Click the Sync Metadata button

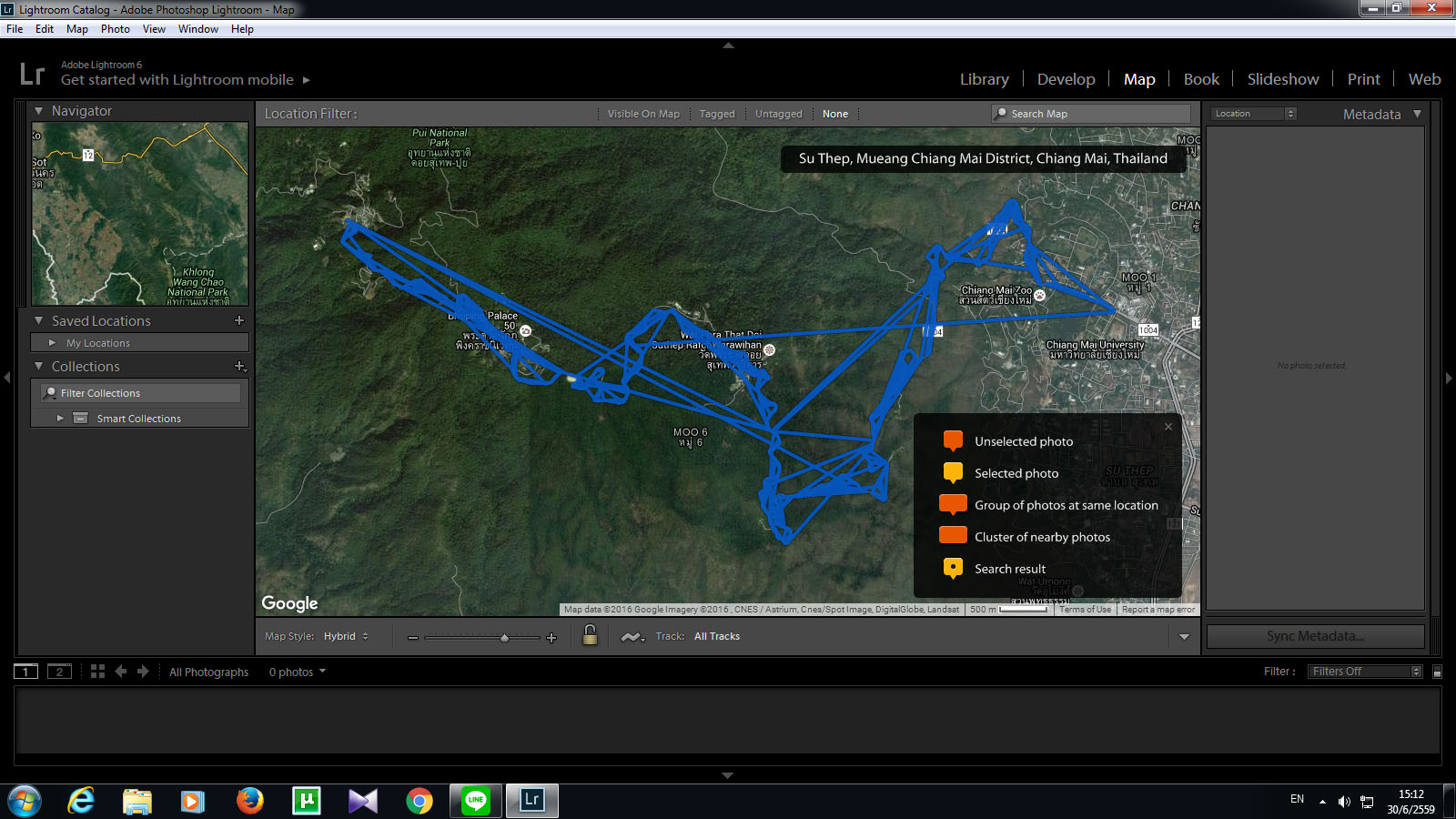(x=1315, y=636)
